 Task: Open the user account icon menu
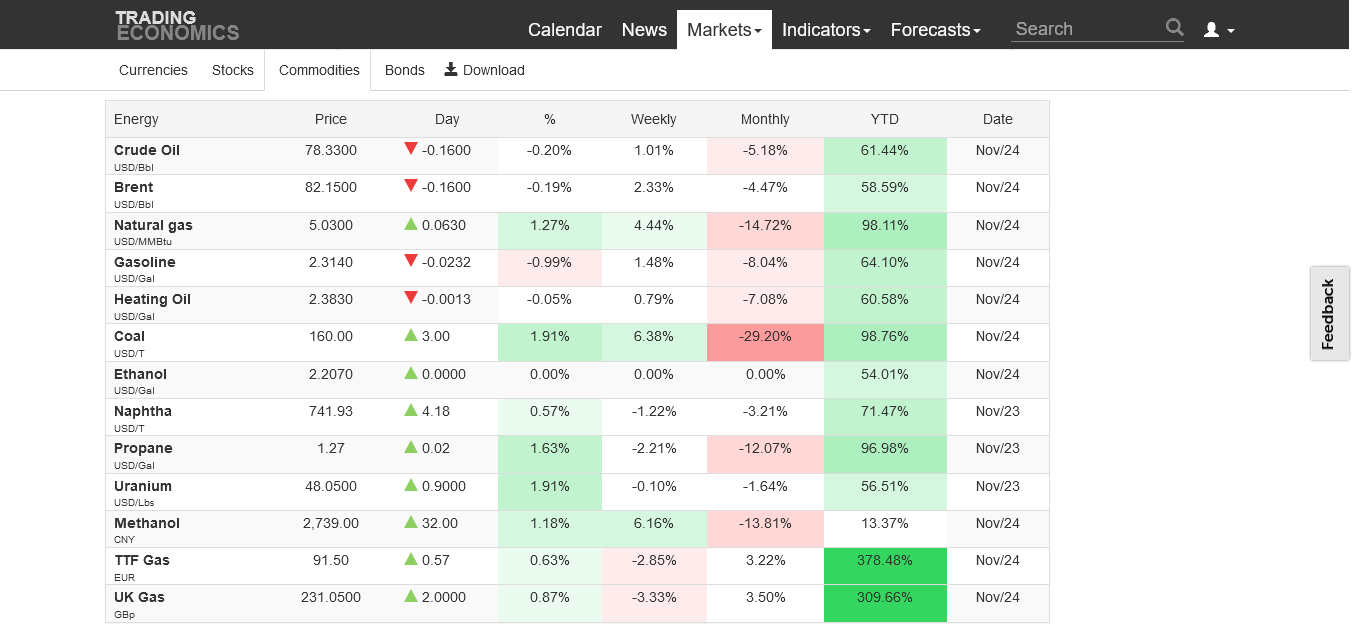[1218, 30]
